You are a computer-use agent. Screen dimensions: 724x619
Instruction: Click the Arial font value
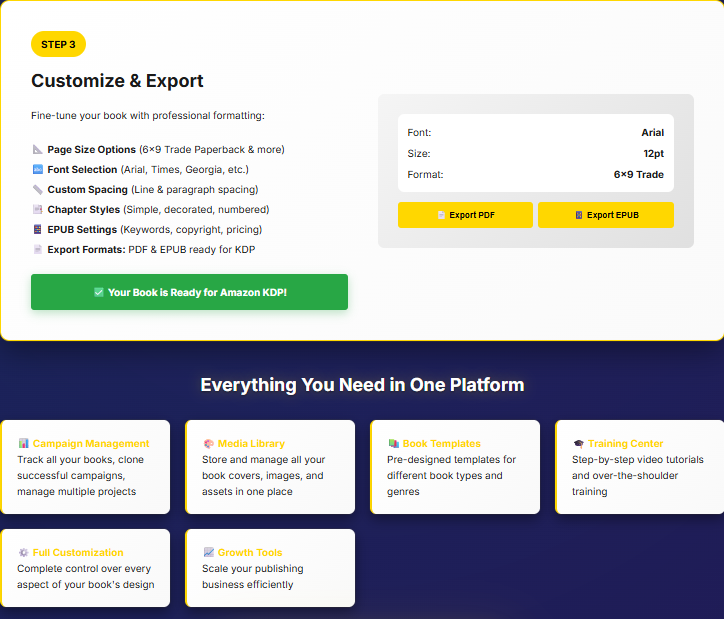[x=652, y=132]
